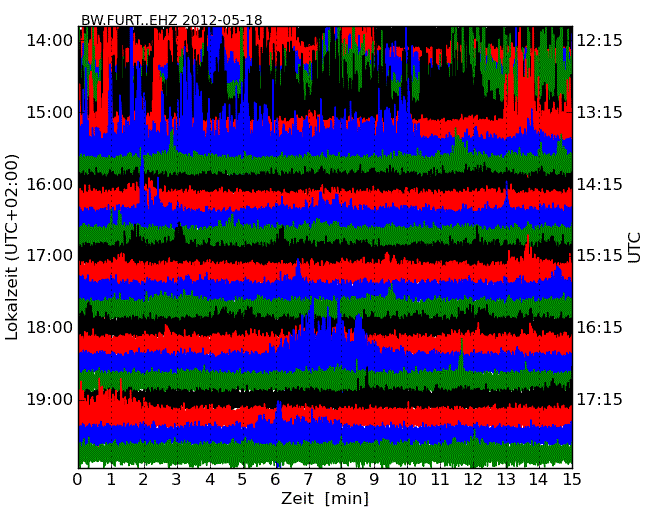Select the 5 minute tick label
This screenshot has width=650, height=520.
243,480
